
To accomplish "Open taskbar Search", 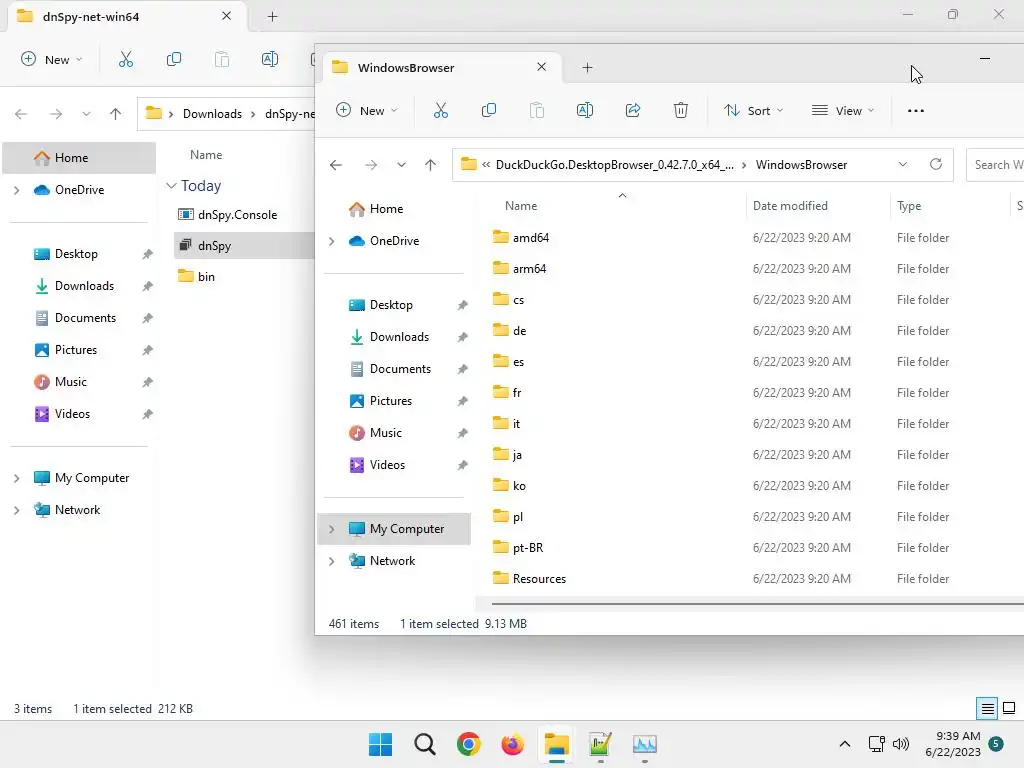I will pos(424,744).
